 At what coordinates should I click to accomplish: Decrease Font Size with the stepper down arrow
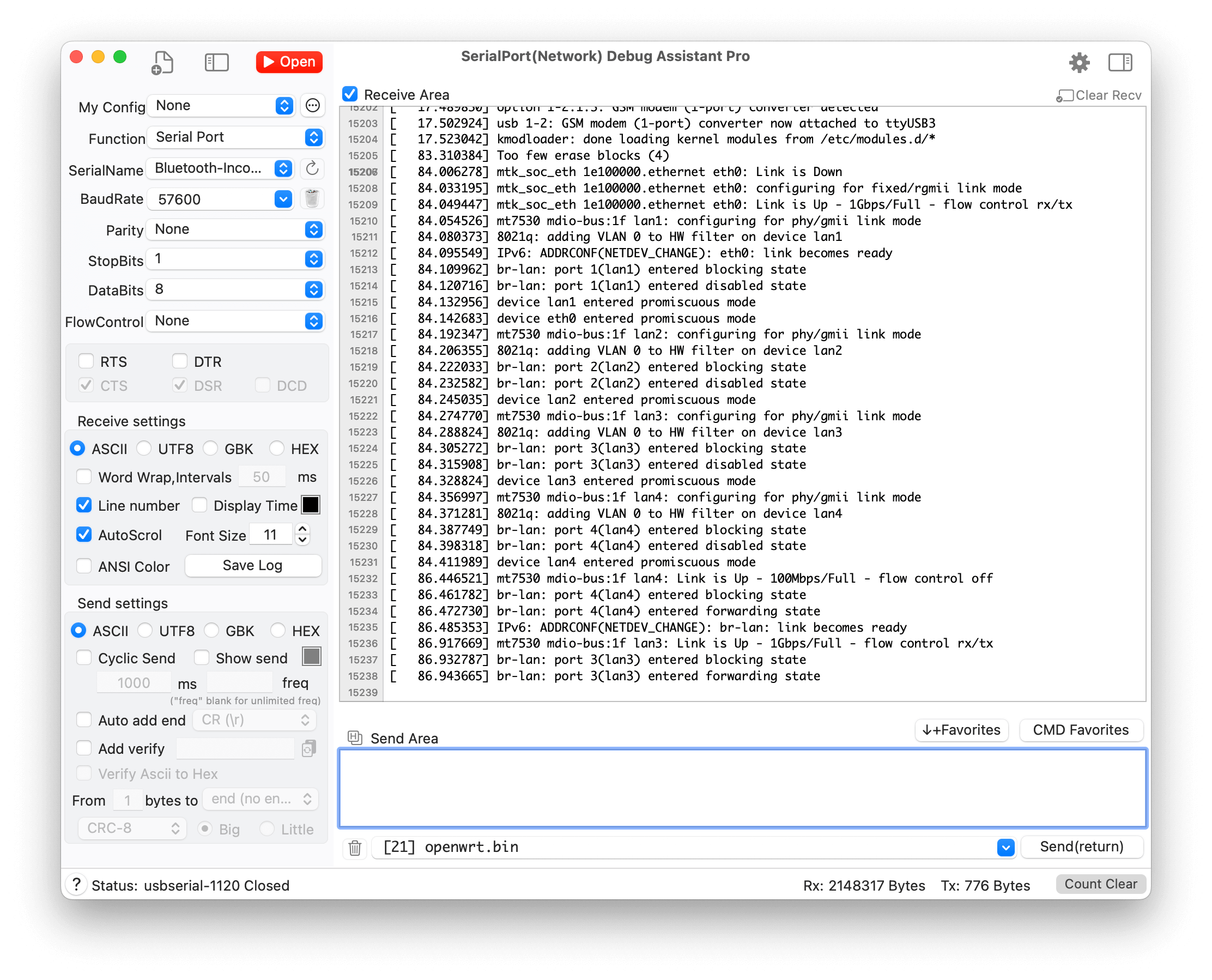302,540
